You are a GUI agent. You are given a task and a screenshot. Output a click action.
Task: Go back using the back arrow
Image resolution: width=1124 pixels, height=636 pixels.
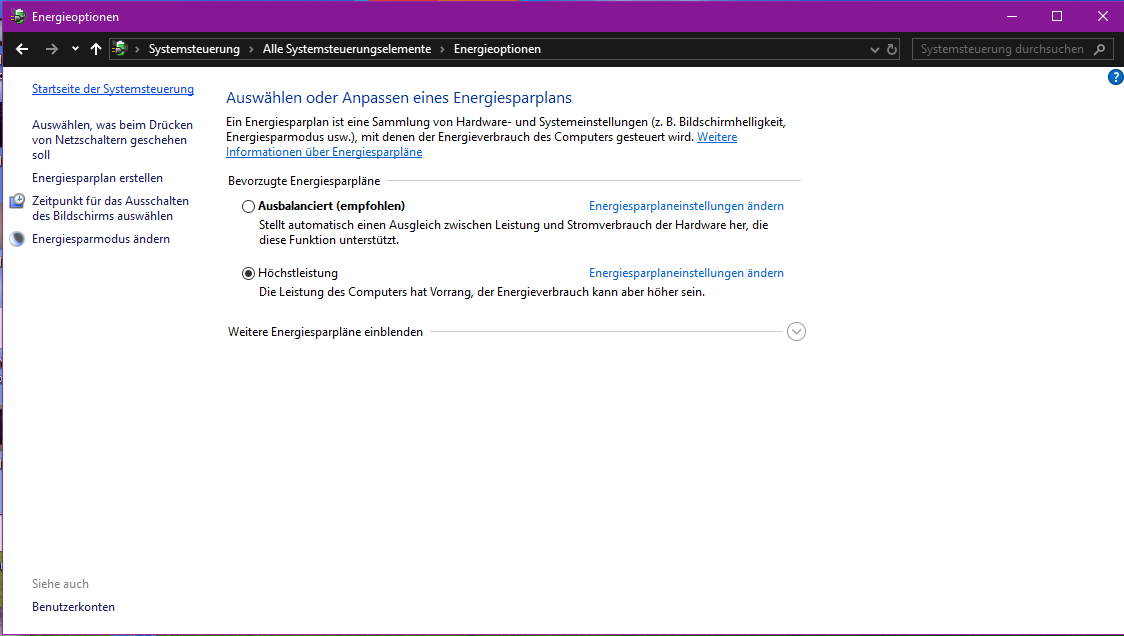coord(22,49)
